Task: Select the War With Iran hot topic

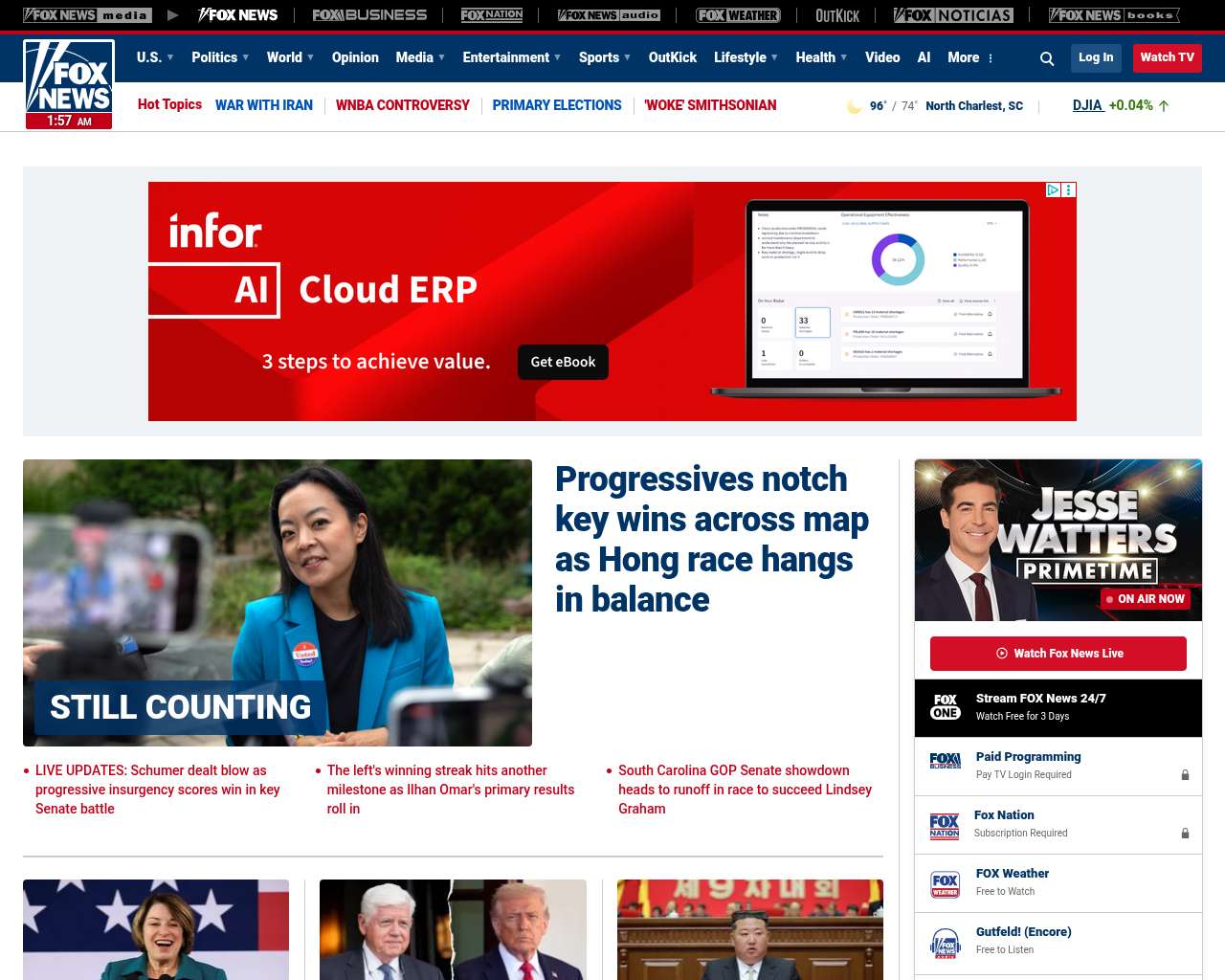Action: (x=264, y=105)
